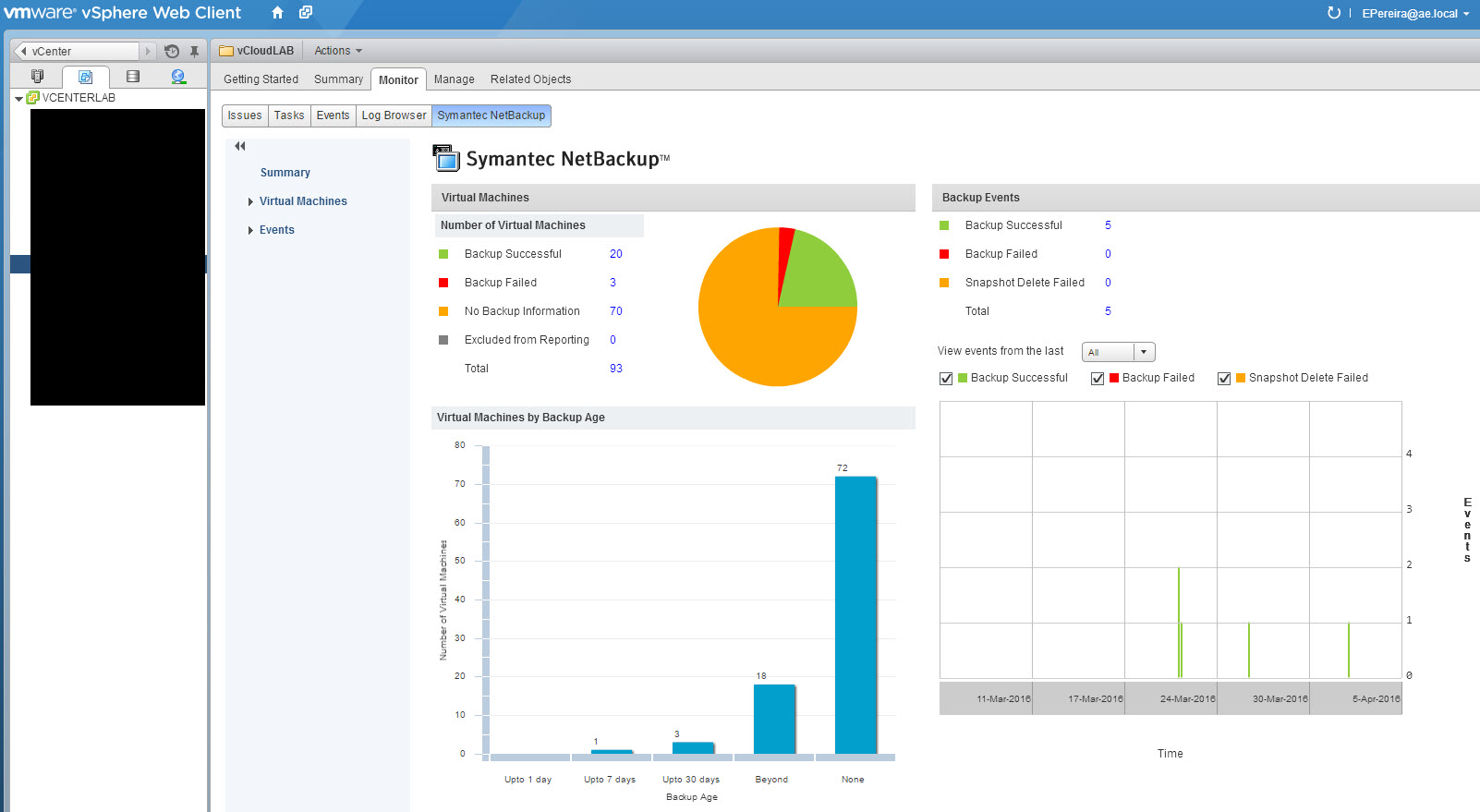Collapse the side panel with double-arrow icon

tap(240, 146)
